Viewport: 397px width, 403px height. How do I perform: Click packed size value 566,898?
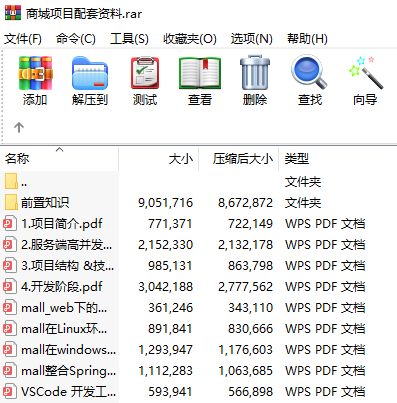[x=251, y=392]
